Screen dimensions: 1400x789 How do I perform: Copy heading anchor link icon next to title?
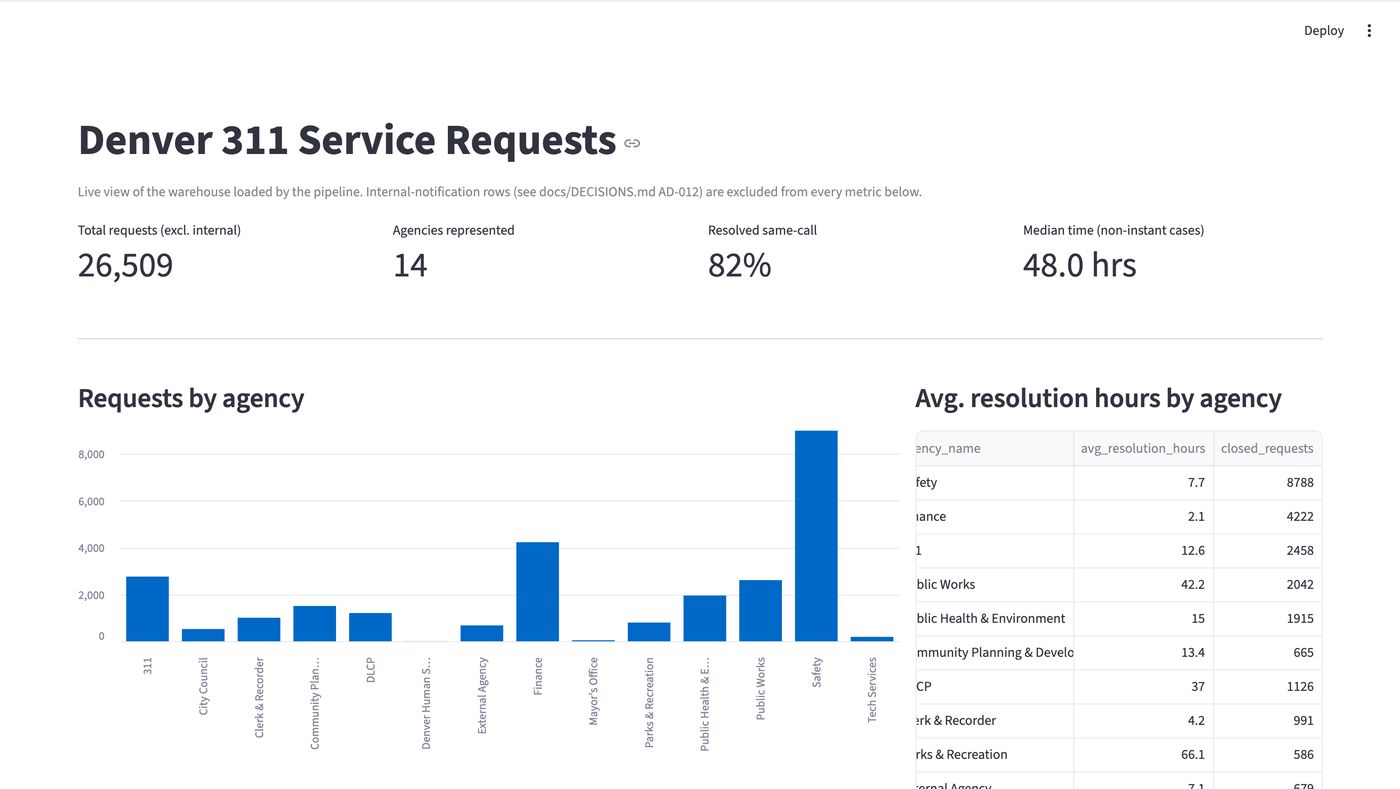pyautogui.click(x=632, y=143)
